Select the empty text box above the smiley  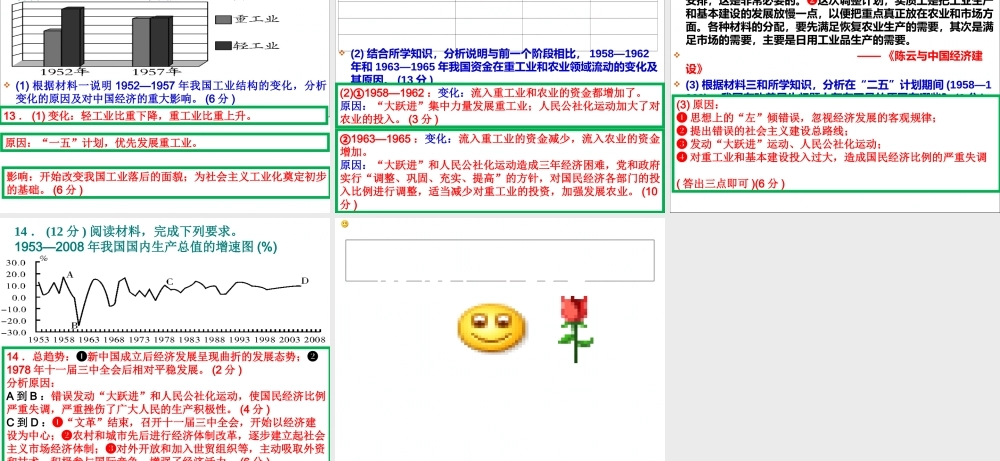[x=500, y=260]
